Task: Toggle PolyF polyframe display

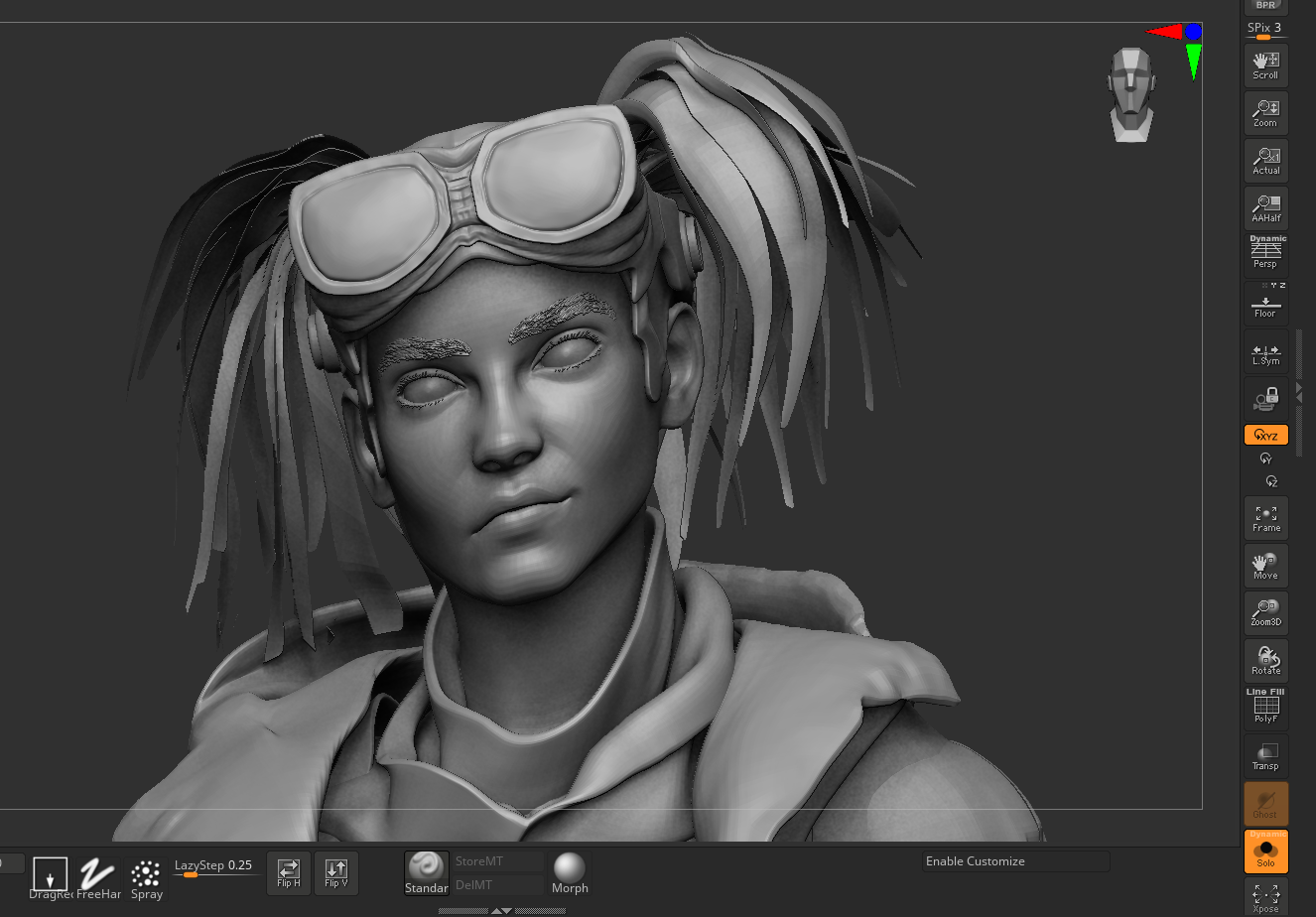Action: pos(1265,708)
